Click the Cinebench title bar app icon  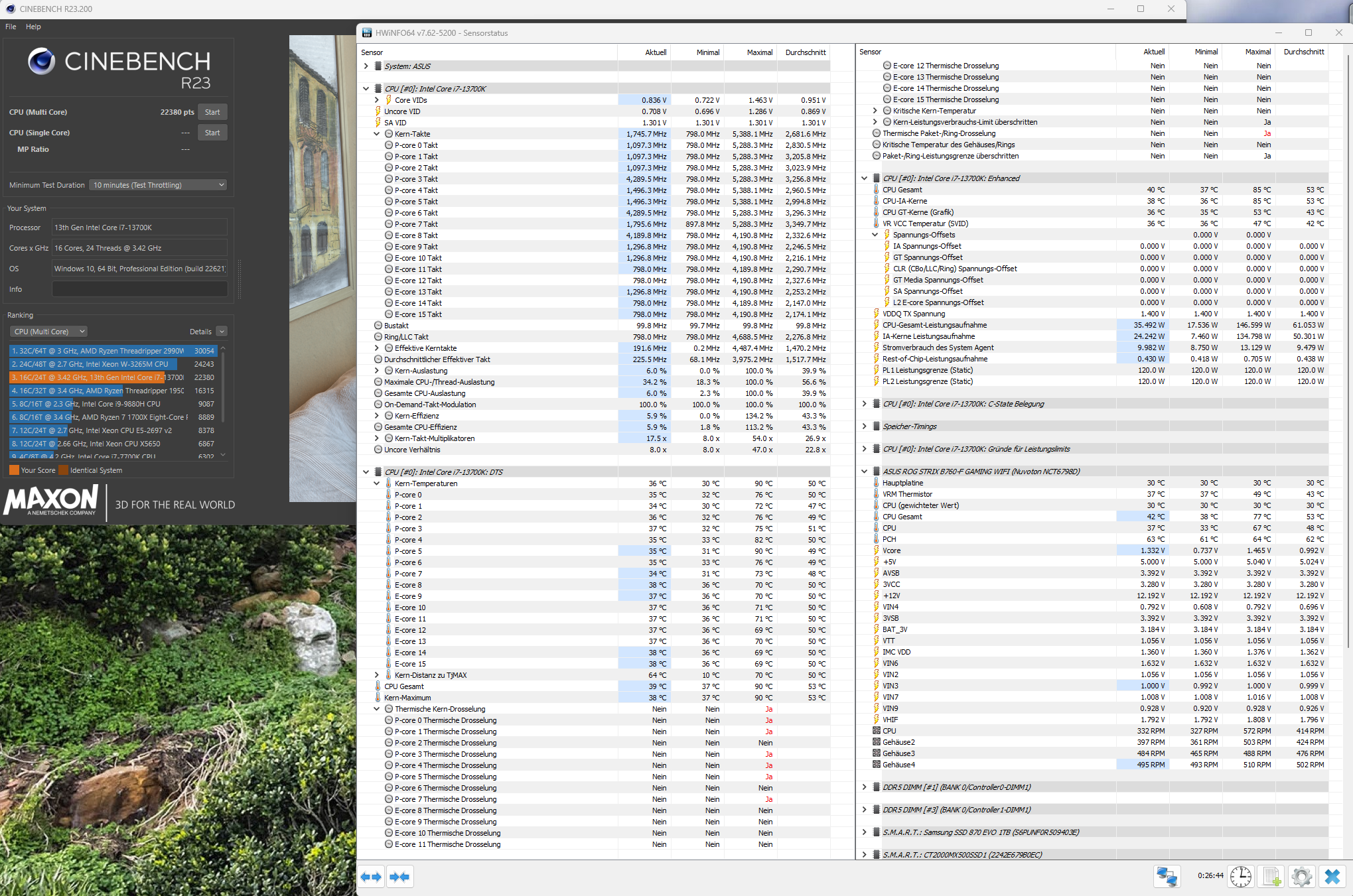tap(10, 9)
